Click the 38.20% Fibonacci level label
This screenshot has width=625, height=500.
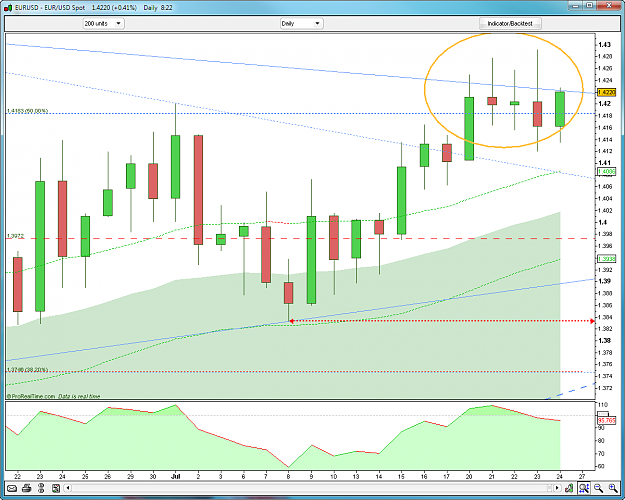(x=28, y=370)
